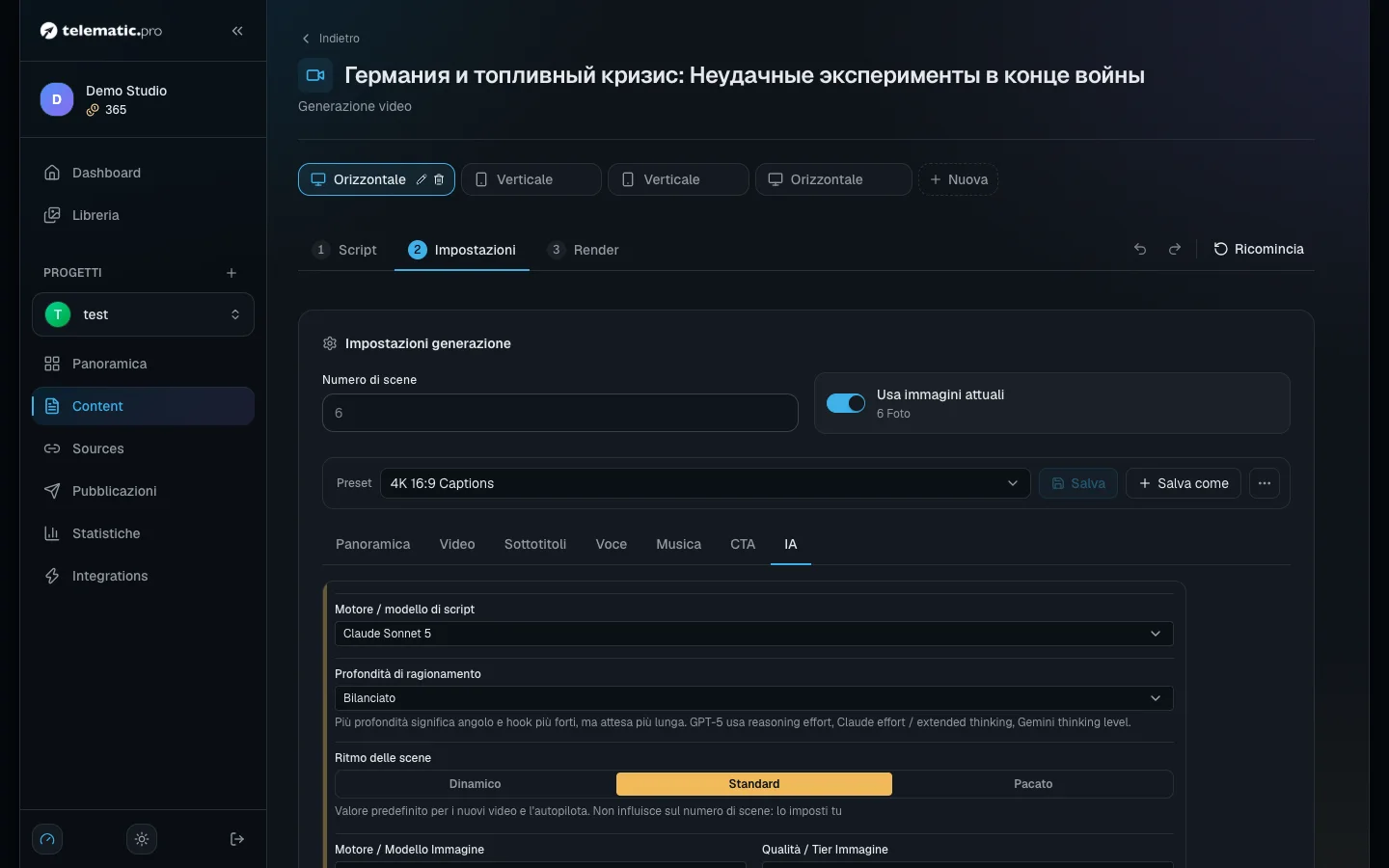Add a new variant with Nuova
This screenshot has width=1389, height=868.
[958, 179]
